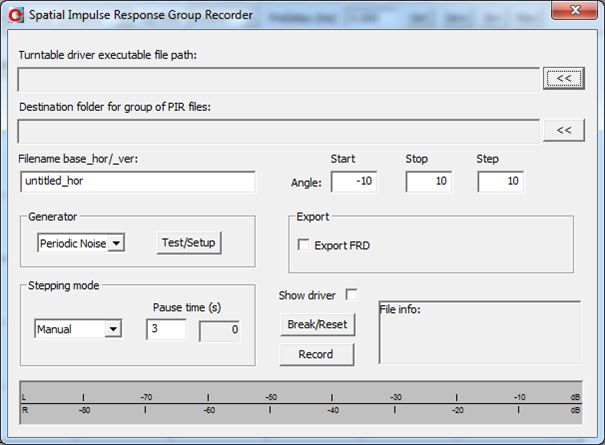
Task: Click the destination folder path field
Action: [278, 131]
